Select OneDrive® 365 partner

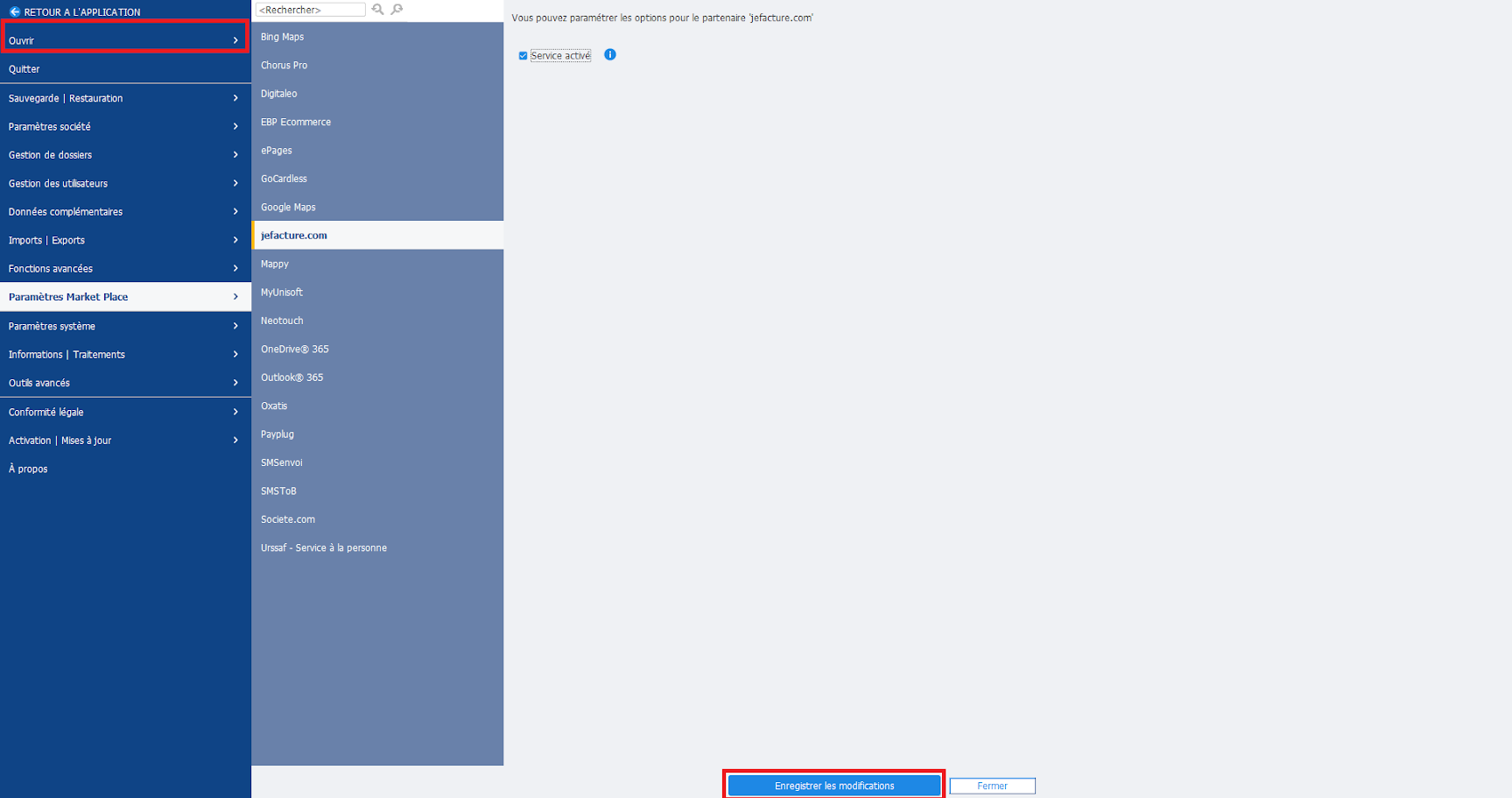[x=377, y=349]
